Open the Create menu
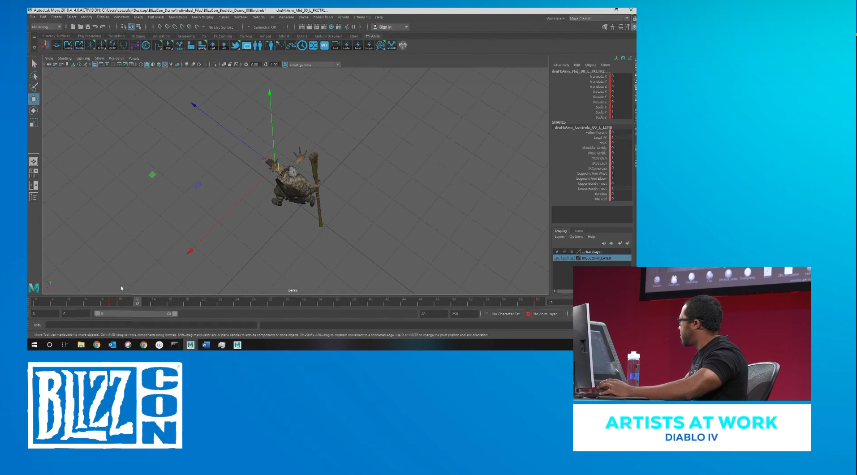The image size is (857, 475). coord(56,17)
